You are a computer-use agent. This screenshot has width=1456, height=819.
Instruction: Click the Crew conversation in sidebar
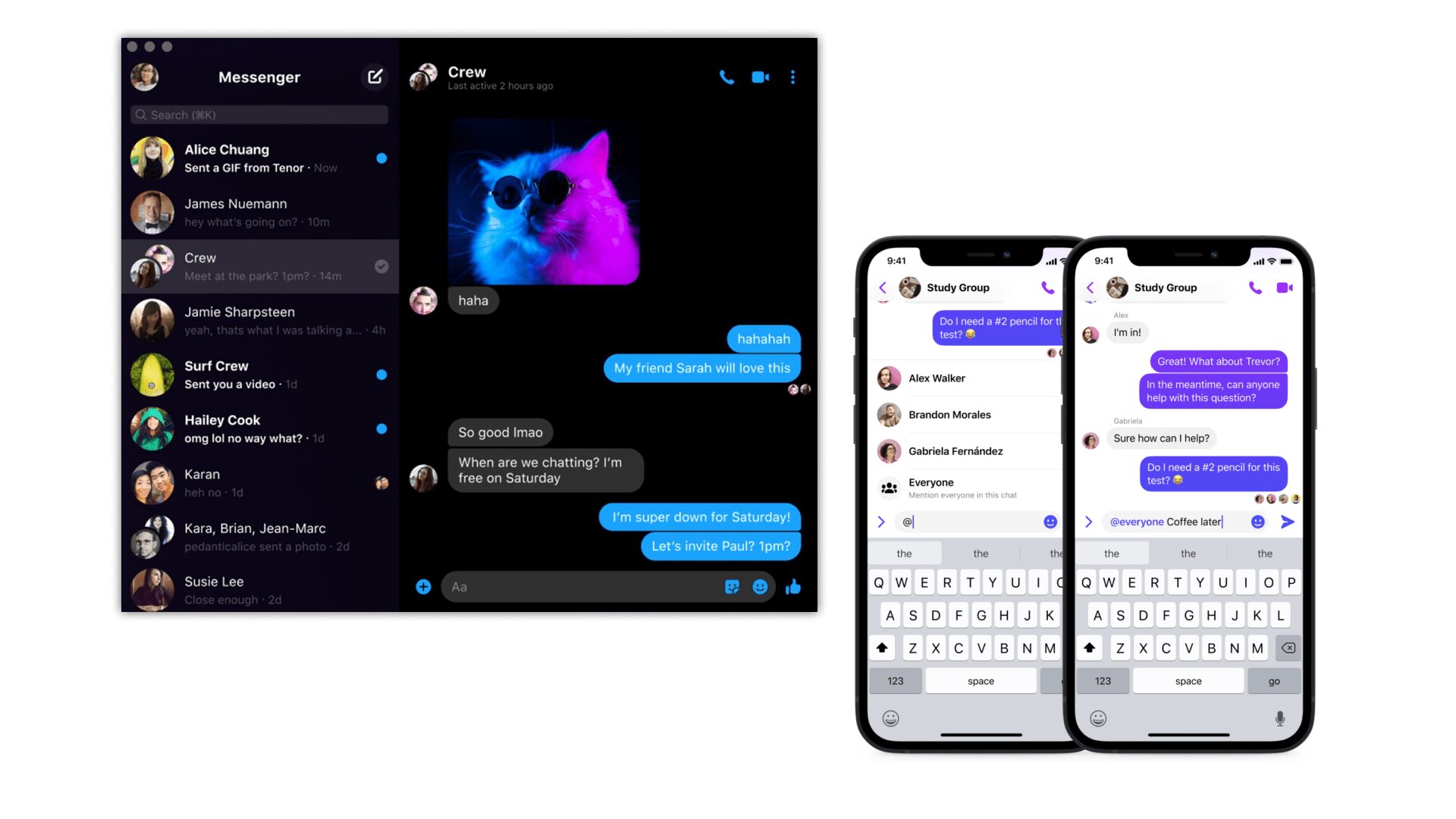coord(259,267)
